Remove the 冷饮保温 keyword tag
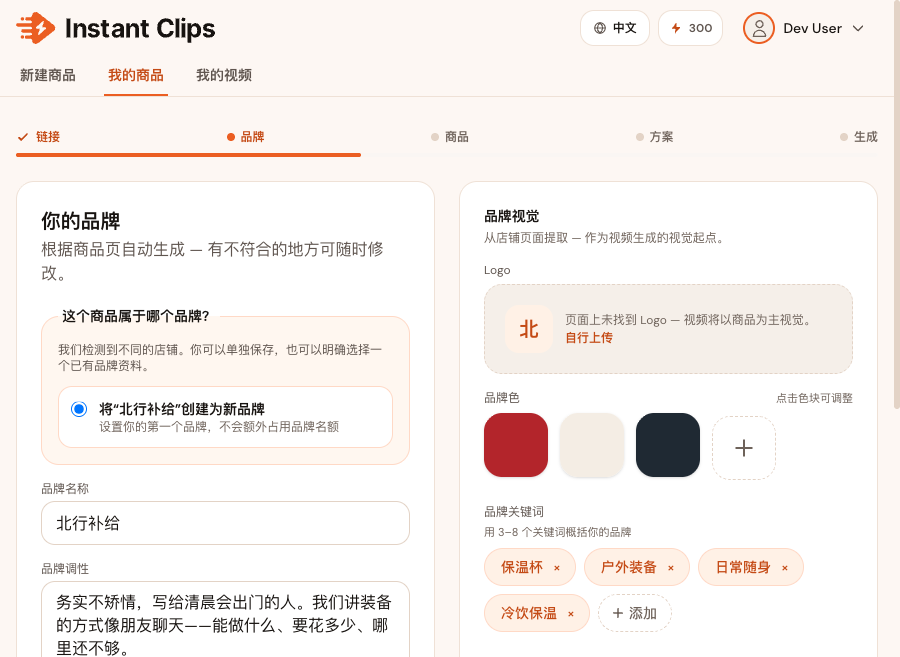Image resolution: width=900 pixels, height=657 pixels. point(571,614)
